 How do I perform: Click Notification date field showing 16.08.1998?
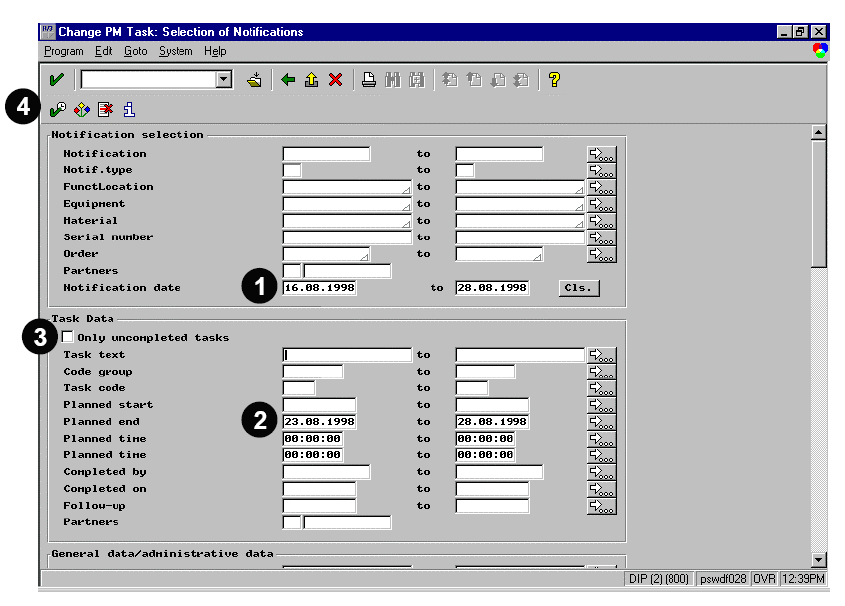[319, 288]
